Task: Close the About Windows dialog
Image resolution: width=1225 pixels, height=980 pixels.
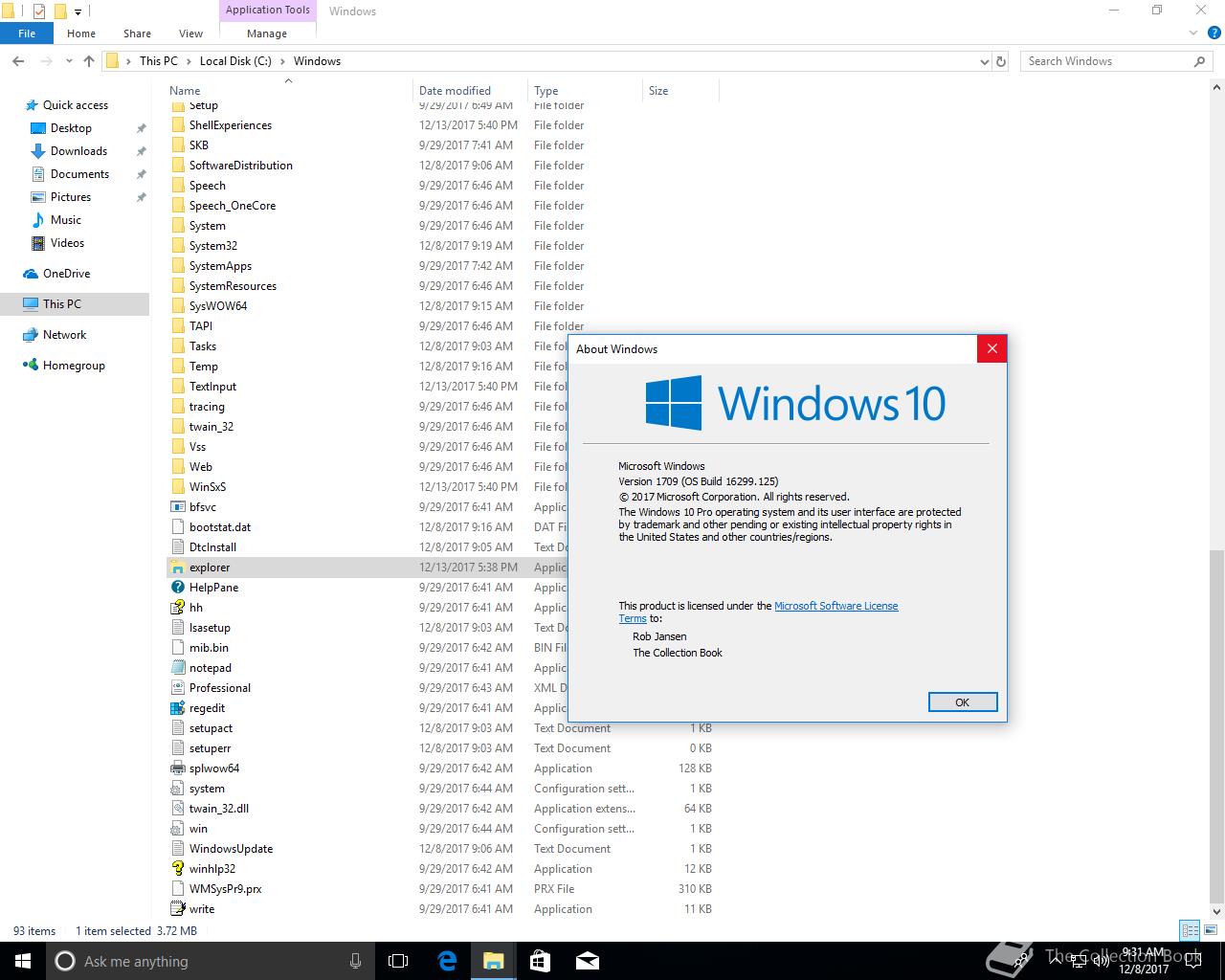Action: (991, 348)
